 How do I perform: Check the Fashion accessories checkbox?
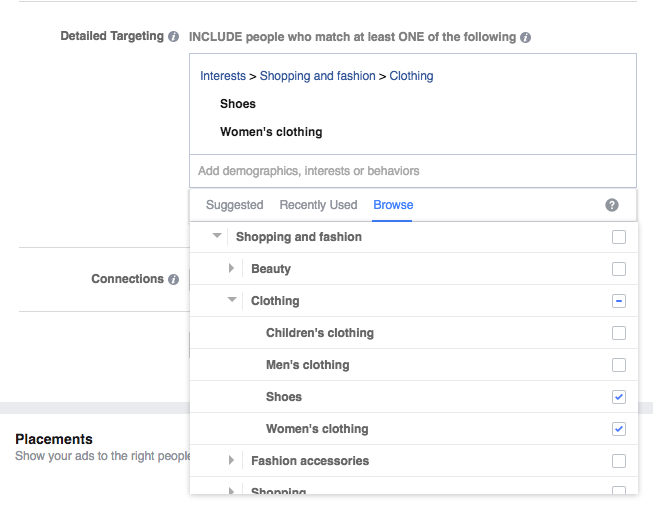pos(619,461)
